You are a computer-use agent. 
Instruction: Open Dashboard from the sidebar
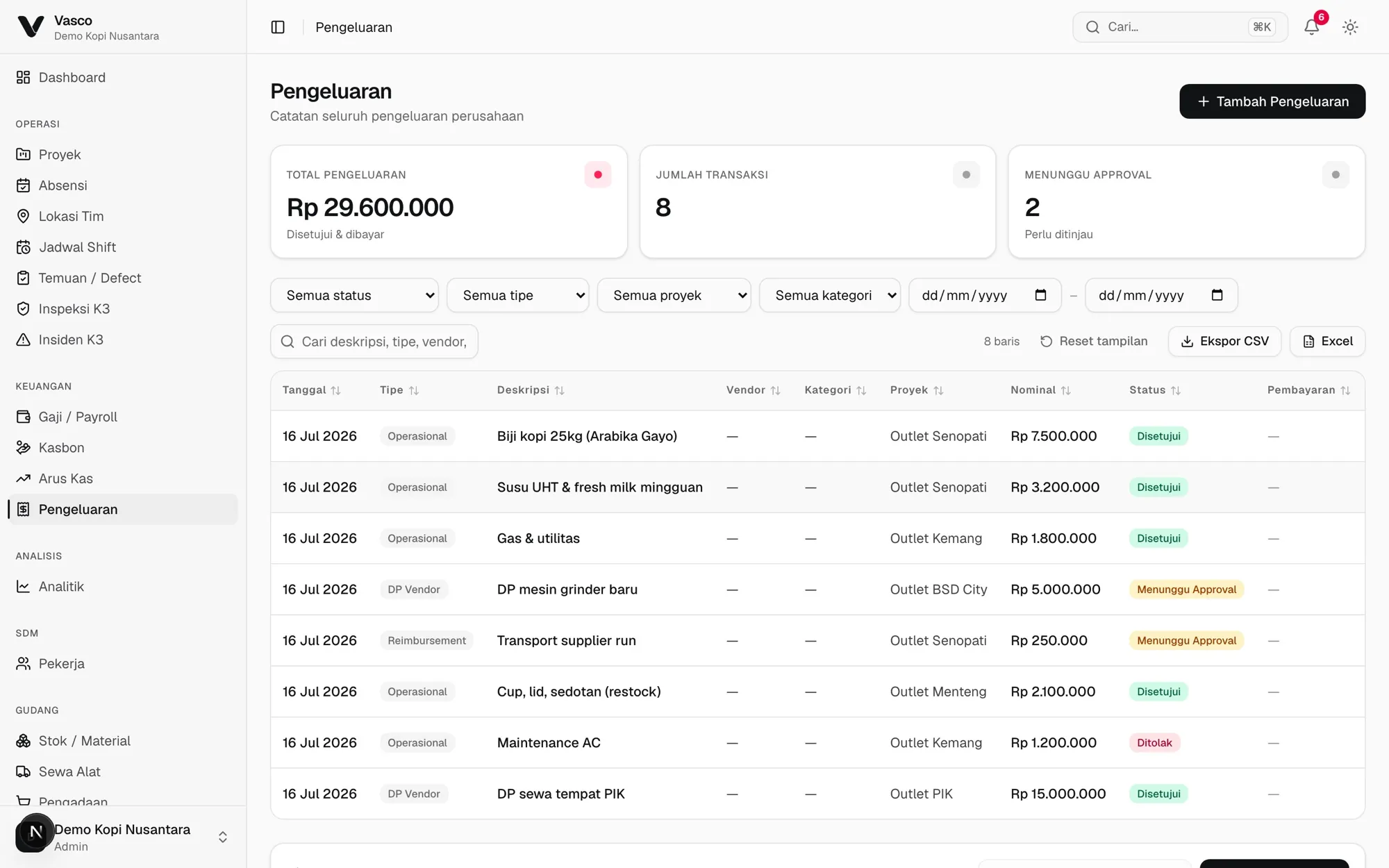[x=123, y=77]
